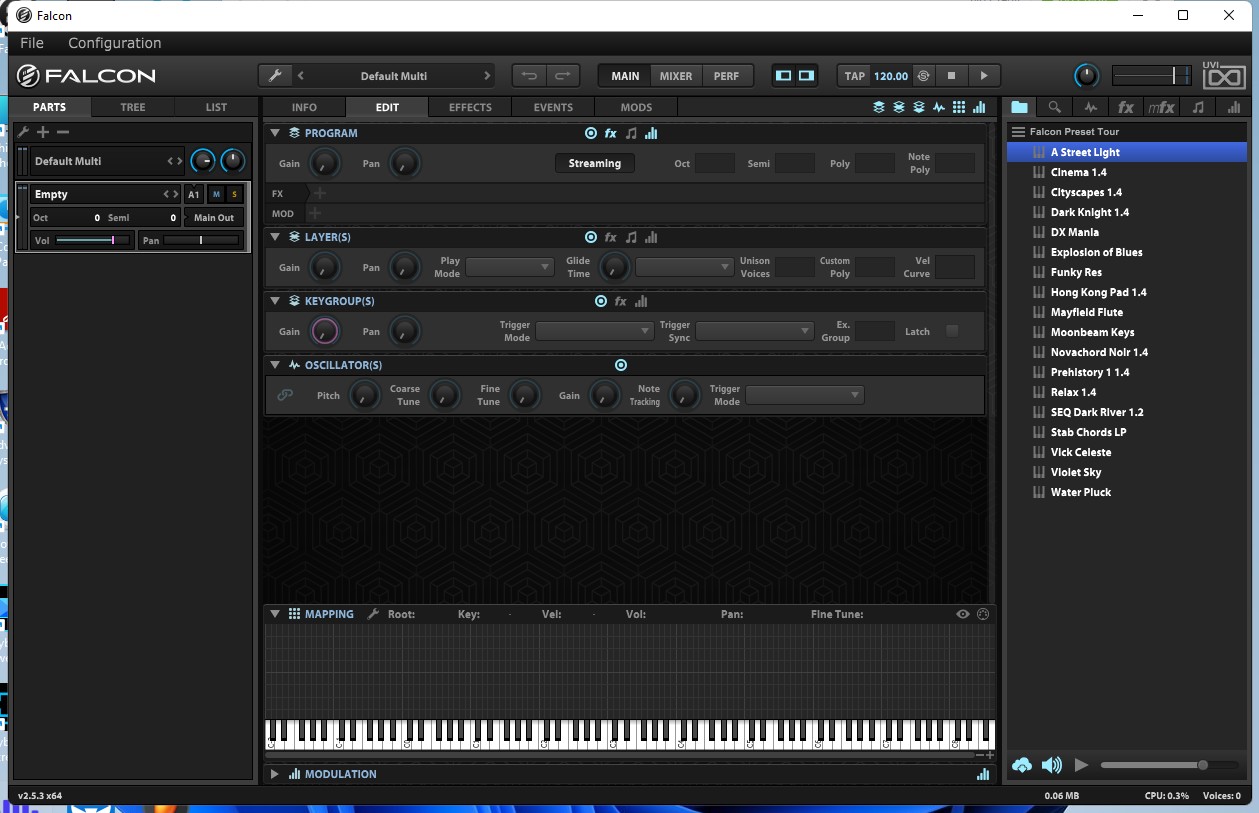Switch to the PERF view
The height and width of the screenshot is (813, 1259).
click(726, 76)
